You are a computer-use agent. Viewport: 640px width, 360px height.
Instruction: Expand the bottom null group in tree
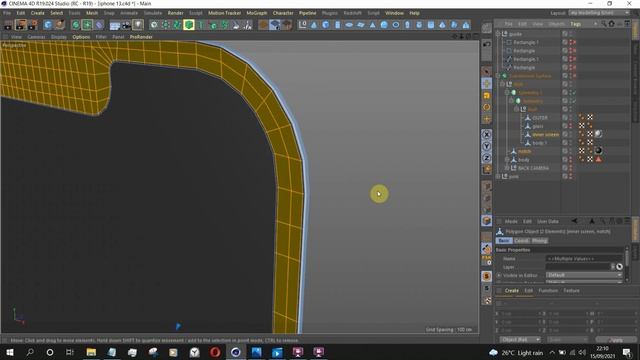(x=498, y=176)
